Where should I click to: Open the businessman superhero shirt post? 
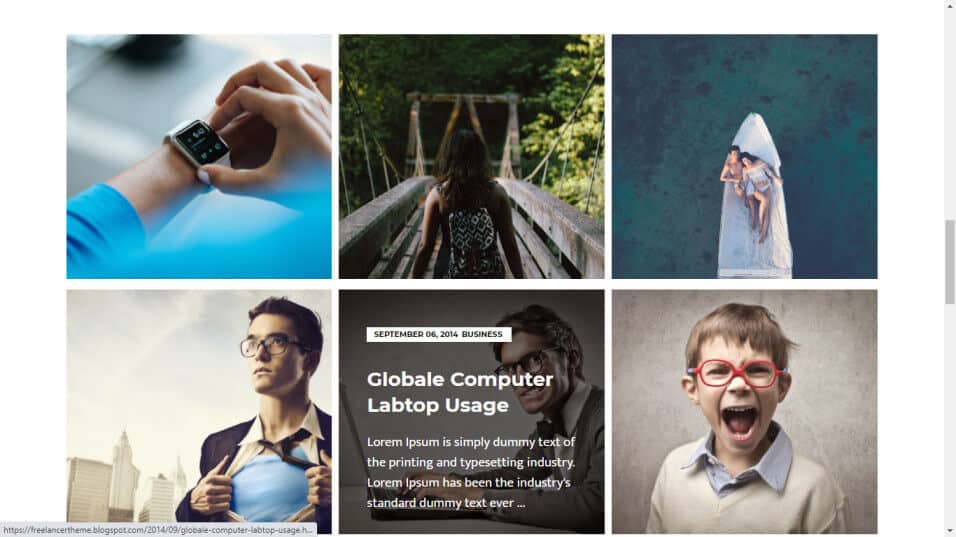tap(199, 411)
